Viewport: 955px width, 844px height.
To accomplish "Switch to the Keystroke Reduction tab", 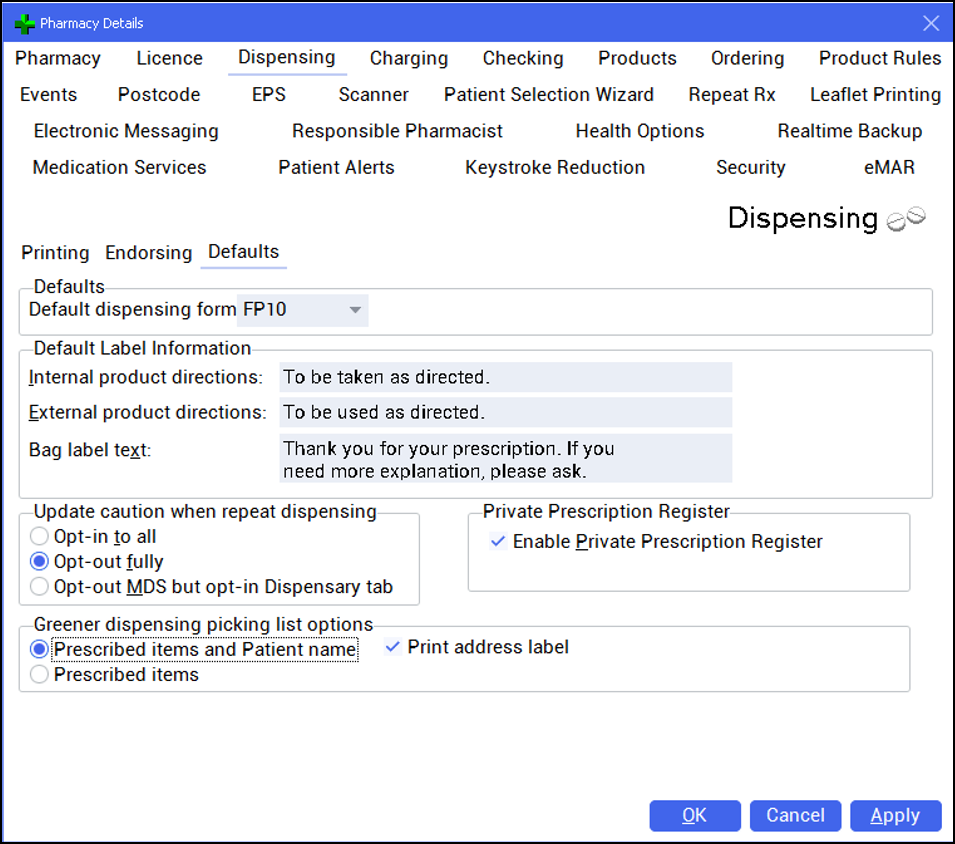I will [554, 168].
